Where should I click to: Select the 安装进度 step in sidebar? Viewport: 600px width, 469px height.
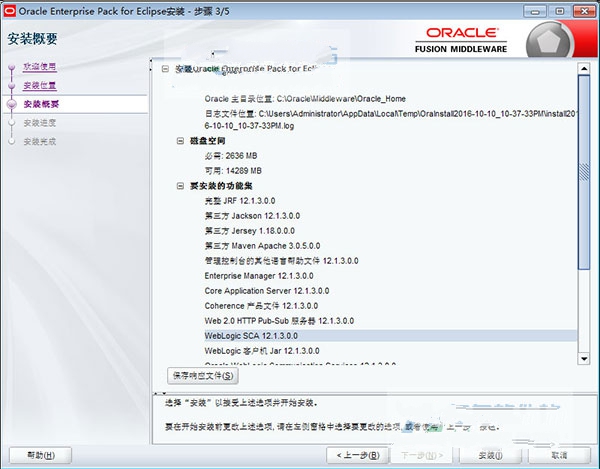point(40,123)
